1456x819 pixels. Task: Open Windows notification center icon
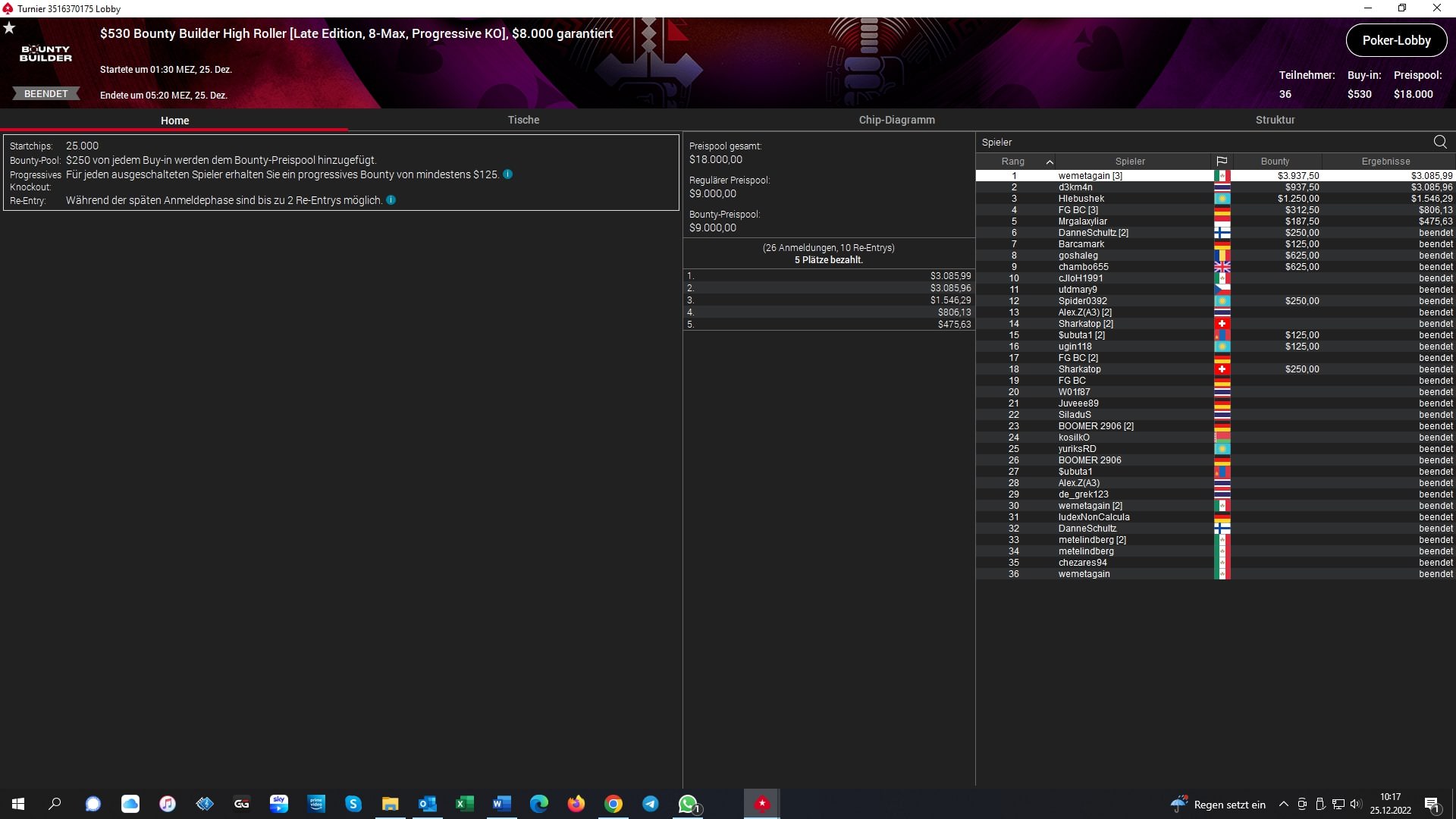[1432, 805]
